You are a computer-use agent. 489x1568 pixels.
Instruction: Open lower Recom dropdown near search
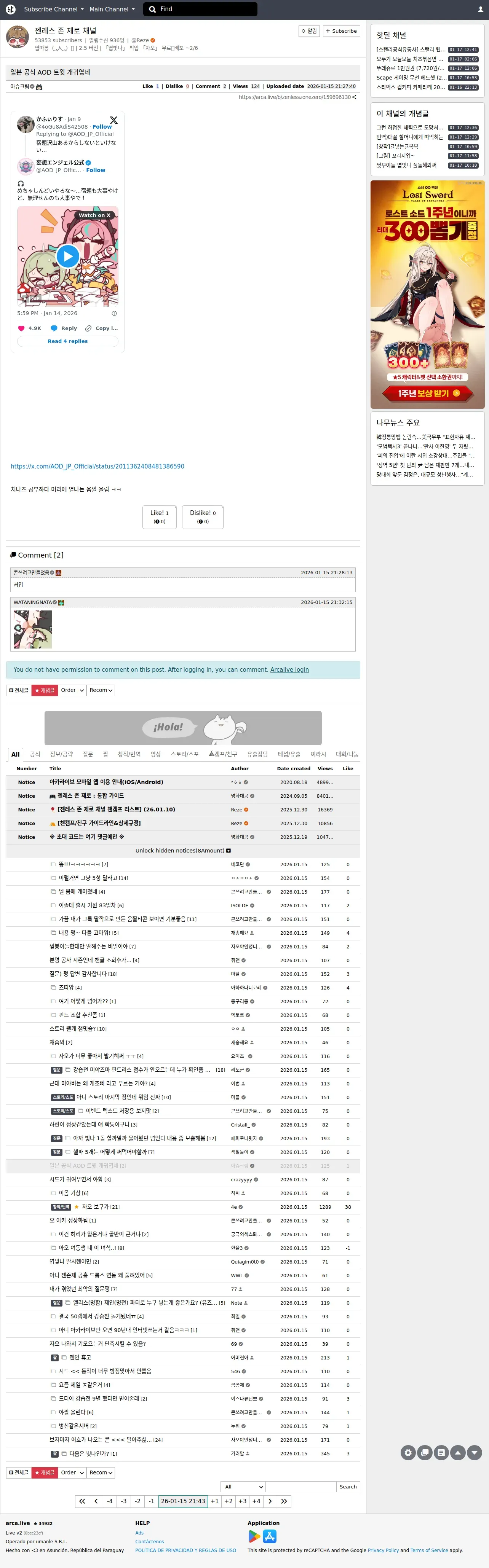101,1472
